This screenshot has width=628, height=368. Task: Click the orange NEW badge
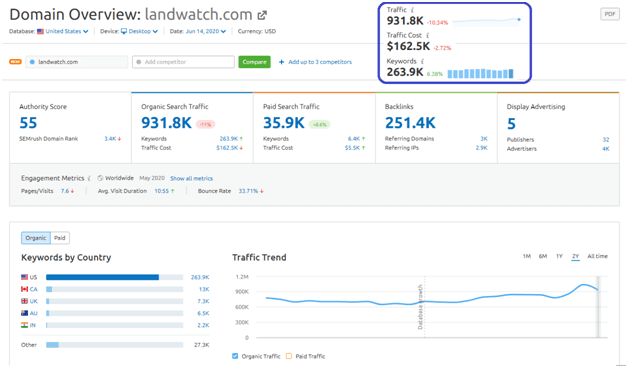coord(15,62)
